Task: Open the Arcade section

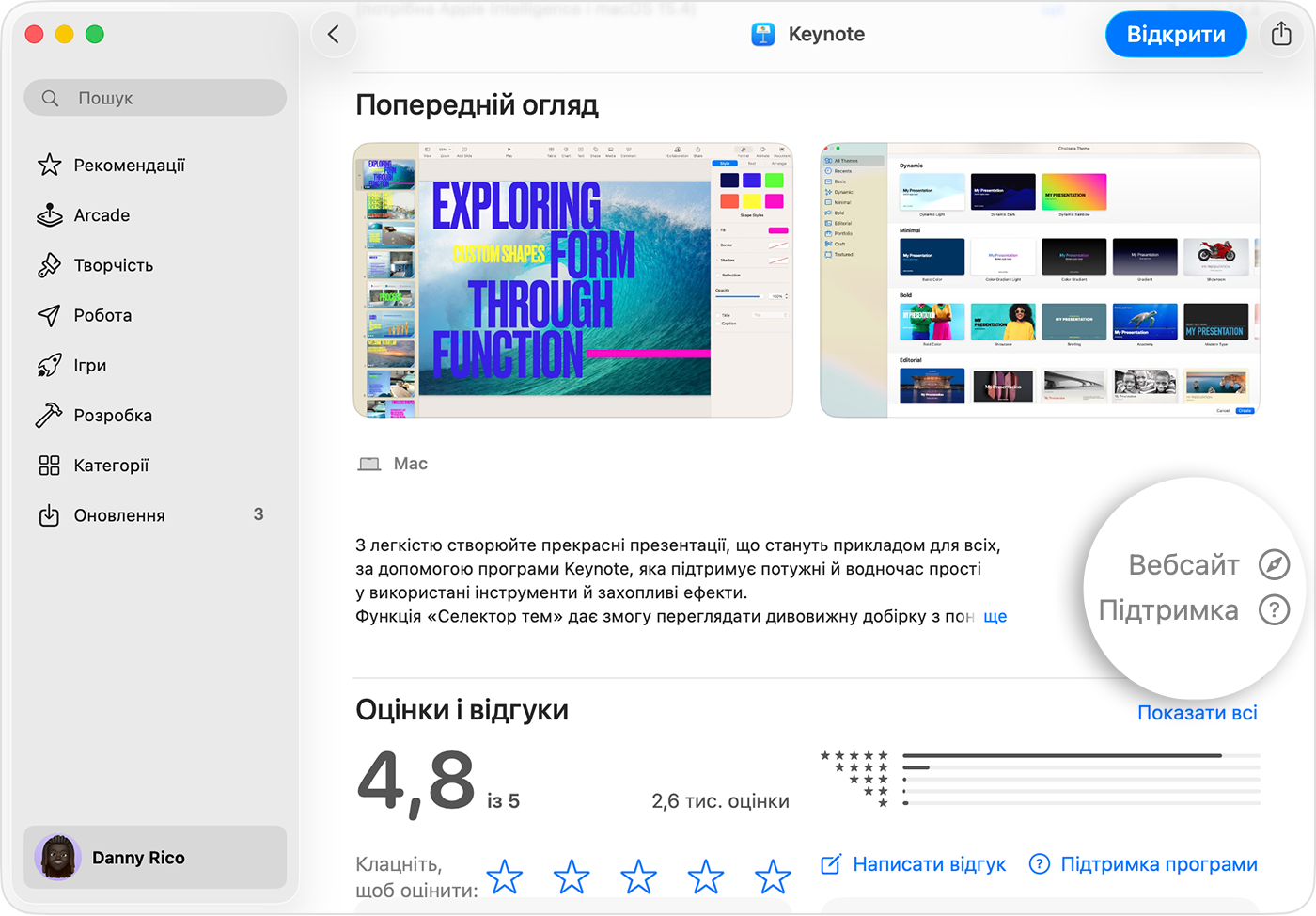Action: (x=100, y=214)
